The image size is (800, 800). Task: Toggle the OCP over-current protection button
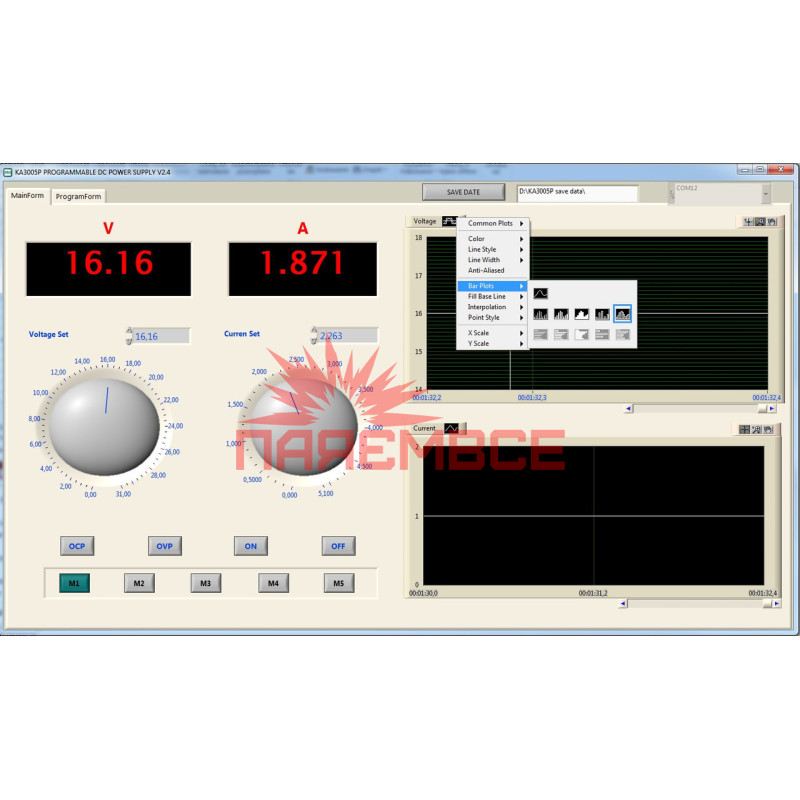(76, 546)
